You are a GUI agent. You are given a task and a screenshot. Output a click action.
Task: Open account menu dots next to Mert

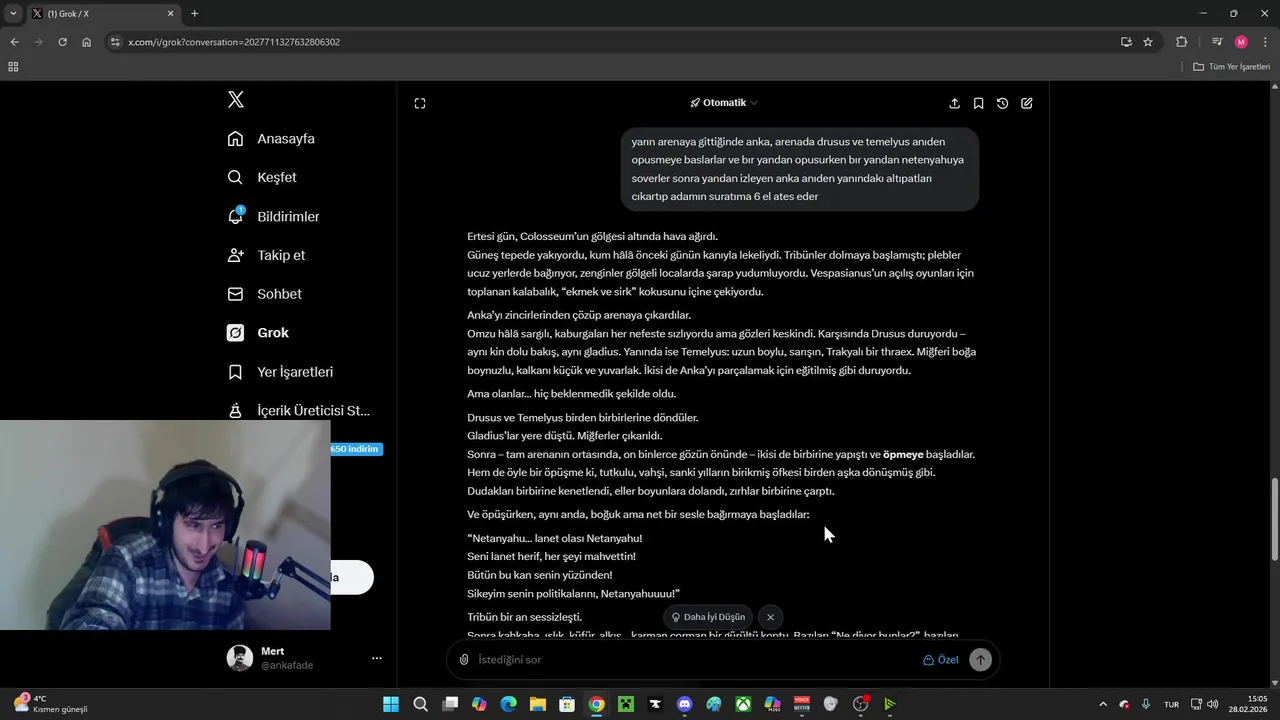pos(377,658)
